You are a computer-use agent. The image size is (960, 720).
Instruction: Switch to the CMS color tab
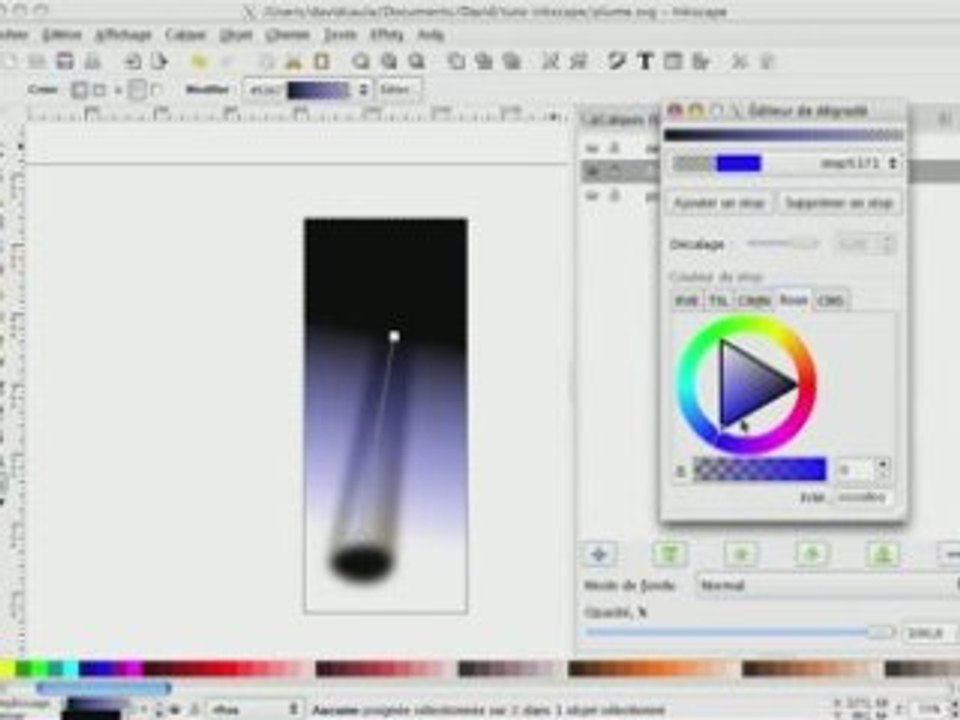point(831,301)
